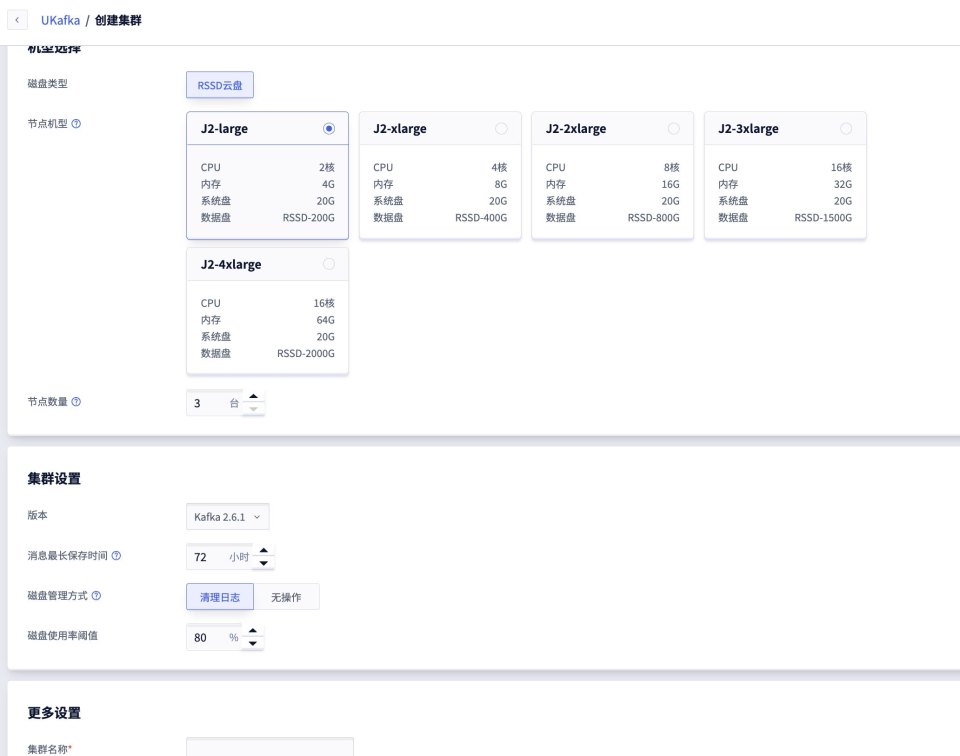The height and width of the screenshot is (756, 960).
Task: Select the J2-2xlarge node type radio
Action: 673,129
